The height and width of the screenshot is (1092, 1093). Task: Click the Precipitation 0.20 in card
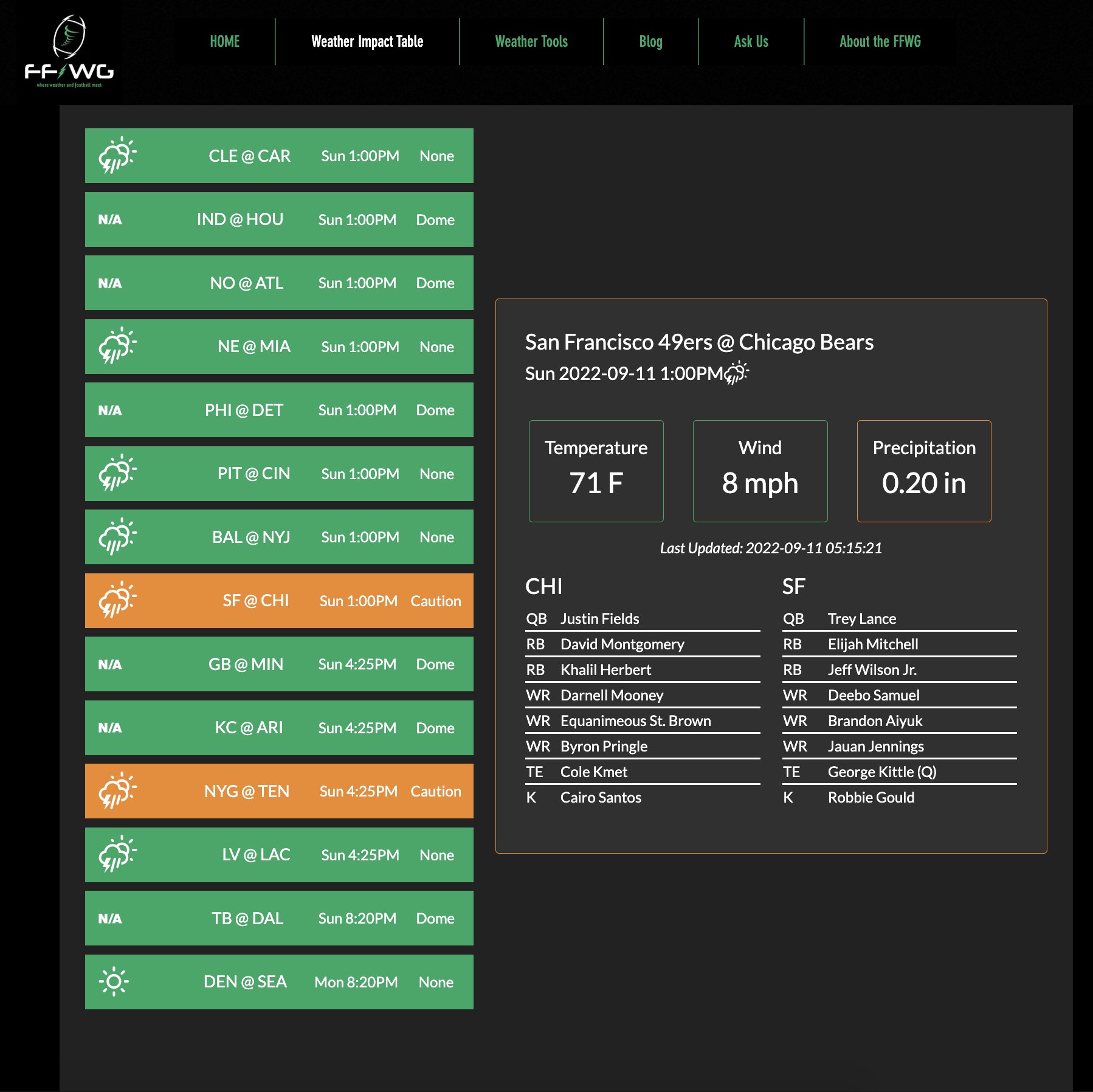point(923,471)
